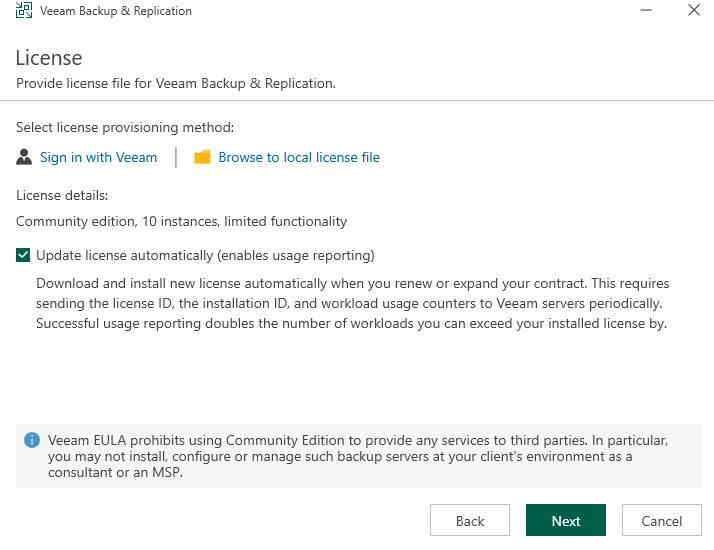714x550 pixels.
Task: Click the Veeam EULA notice text
Action: (x=358, y=456)
